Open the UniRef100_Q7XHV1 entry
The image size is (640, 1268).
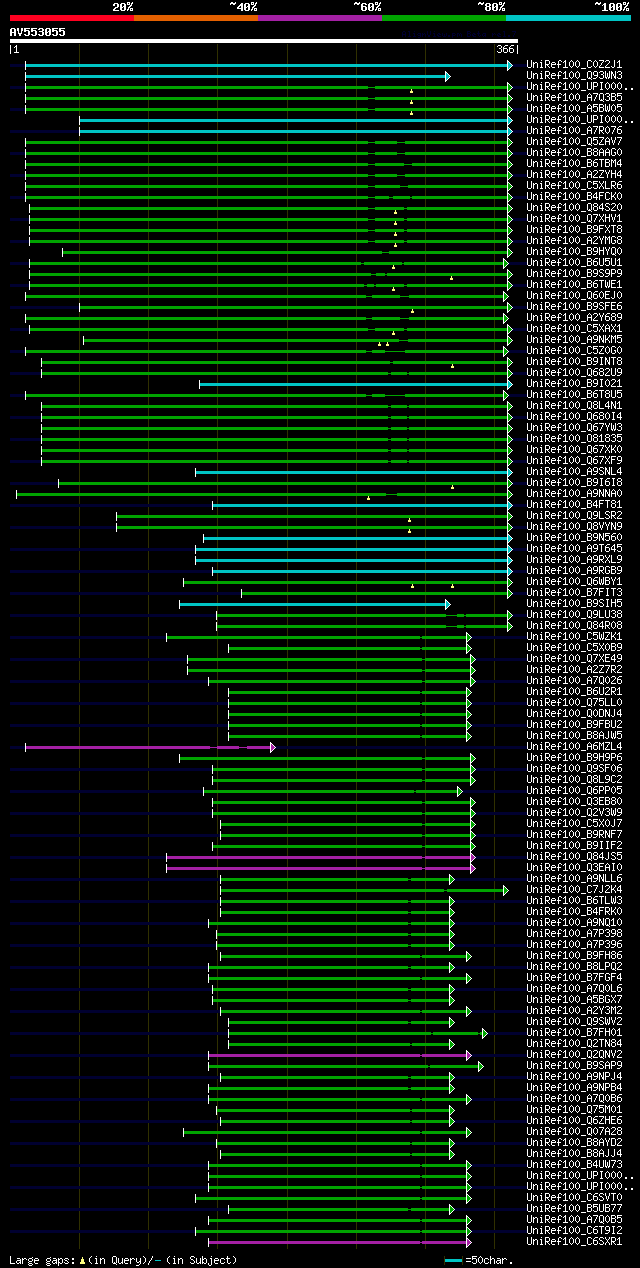point(574,219)
